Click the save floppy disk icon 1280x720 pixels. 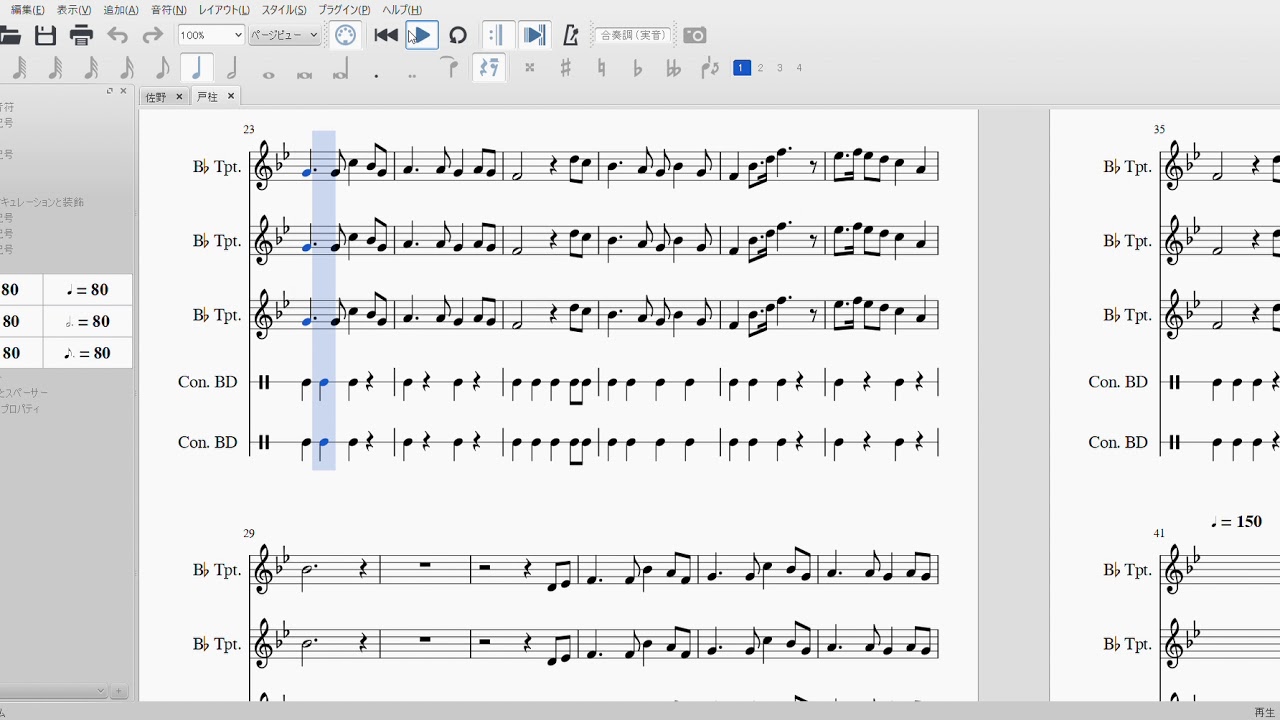click(45, 36)
